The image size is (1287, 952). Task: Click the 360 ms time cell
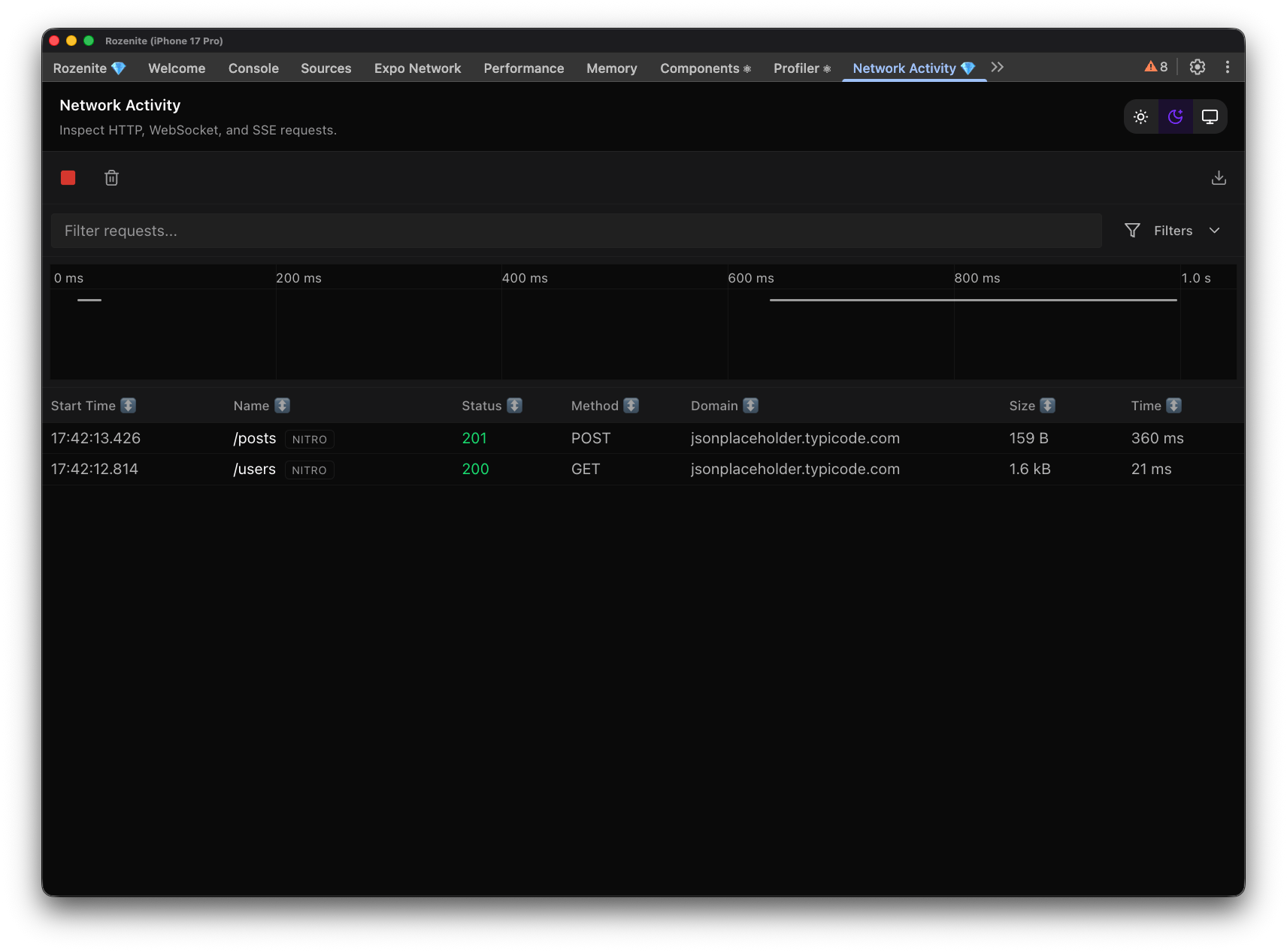pos(1157,438)
